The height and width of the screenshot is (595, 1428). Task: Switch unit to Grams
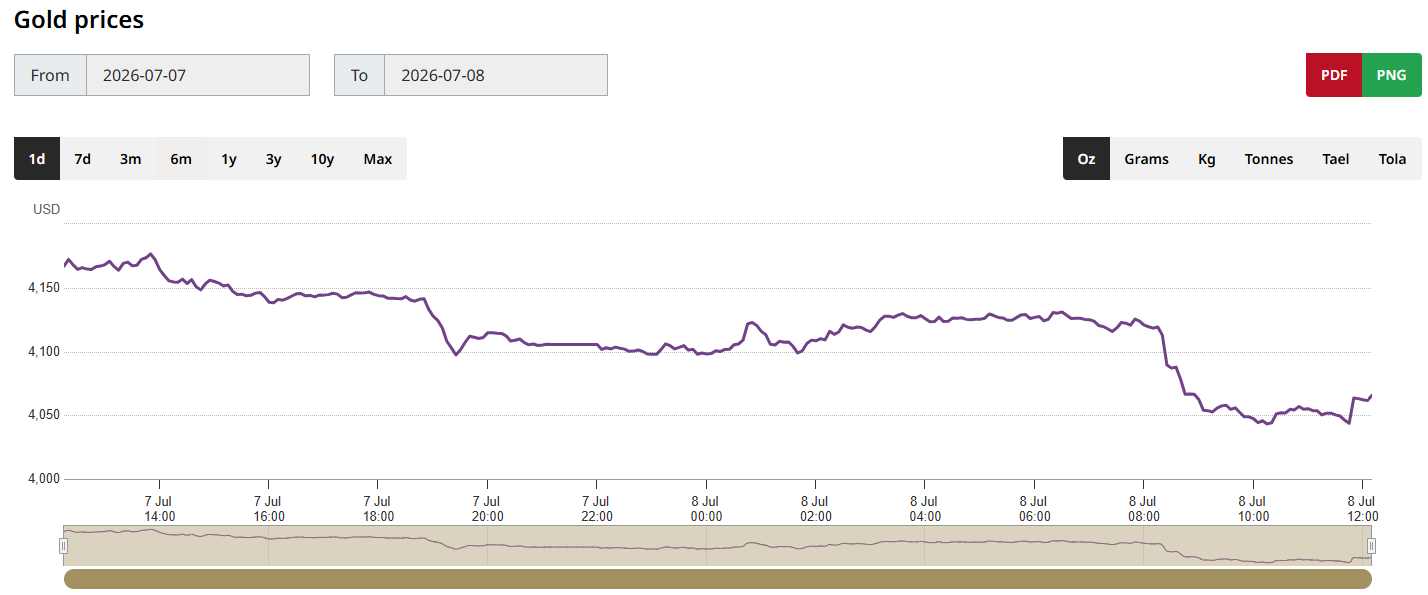pyautogui.click(x=1146, y=159)
